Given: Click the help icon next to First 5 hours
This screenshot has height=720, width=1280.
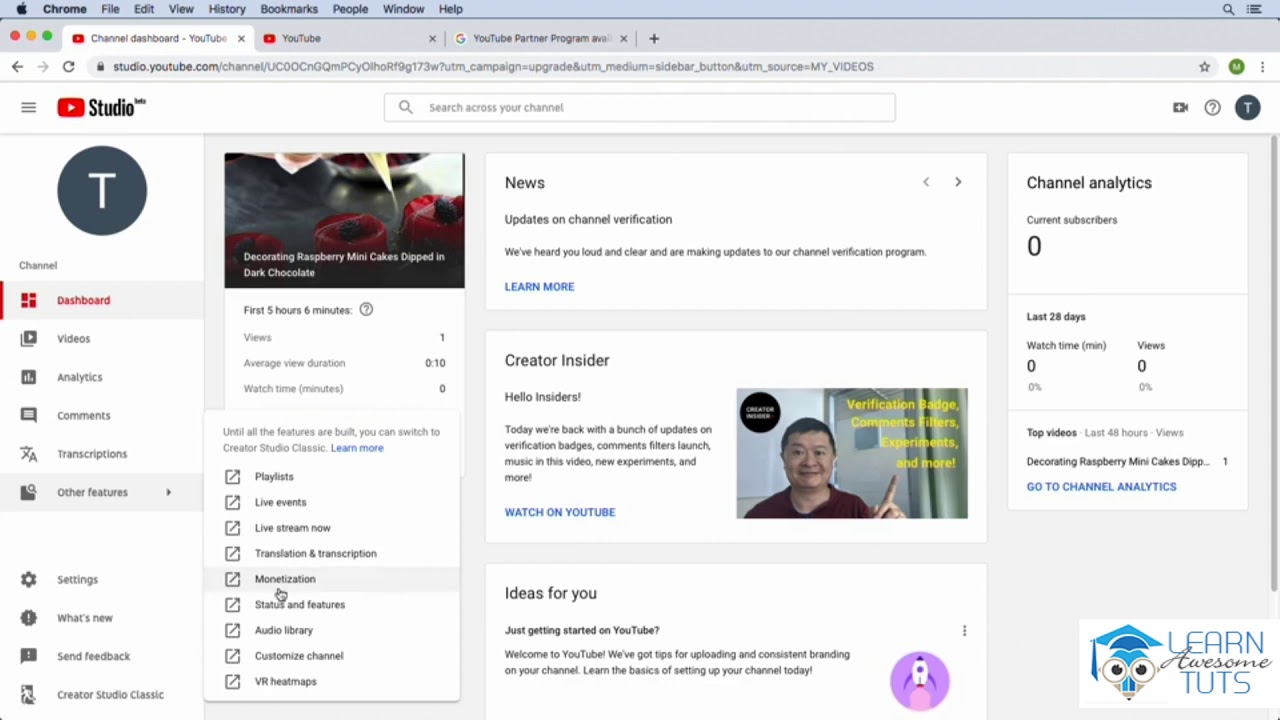Looking at the screenshot, I should 366,310.
